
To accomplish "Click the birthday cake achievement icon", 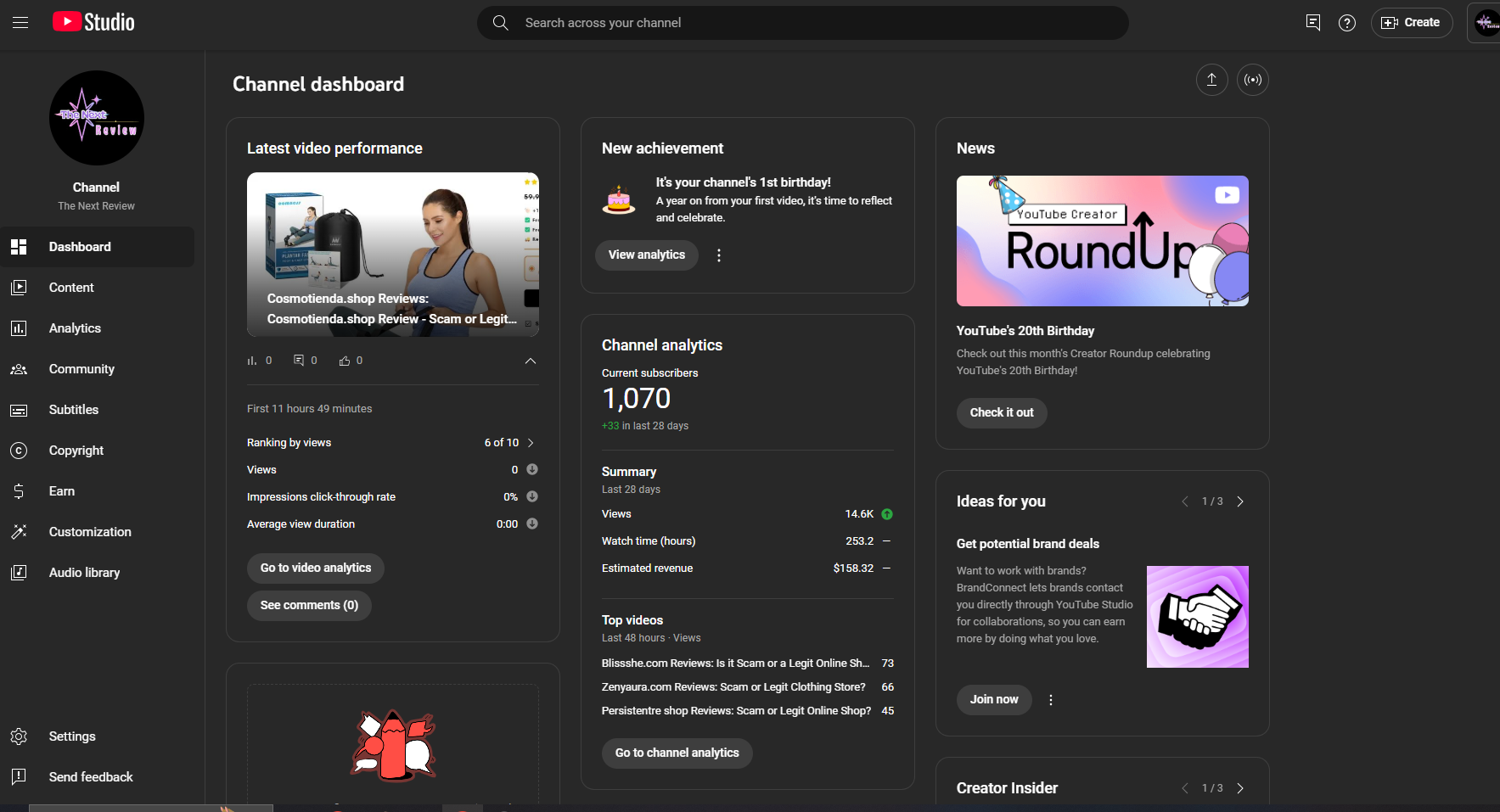I will click(619, 200).
